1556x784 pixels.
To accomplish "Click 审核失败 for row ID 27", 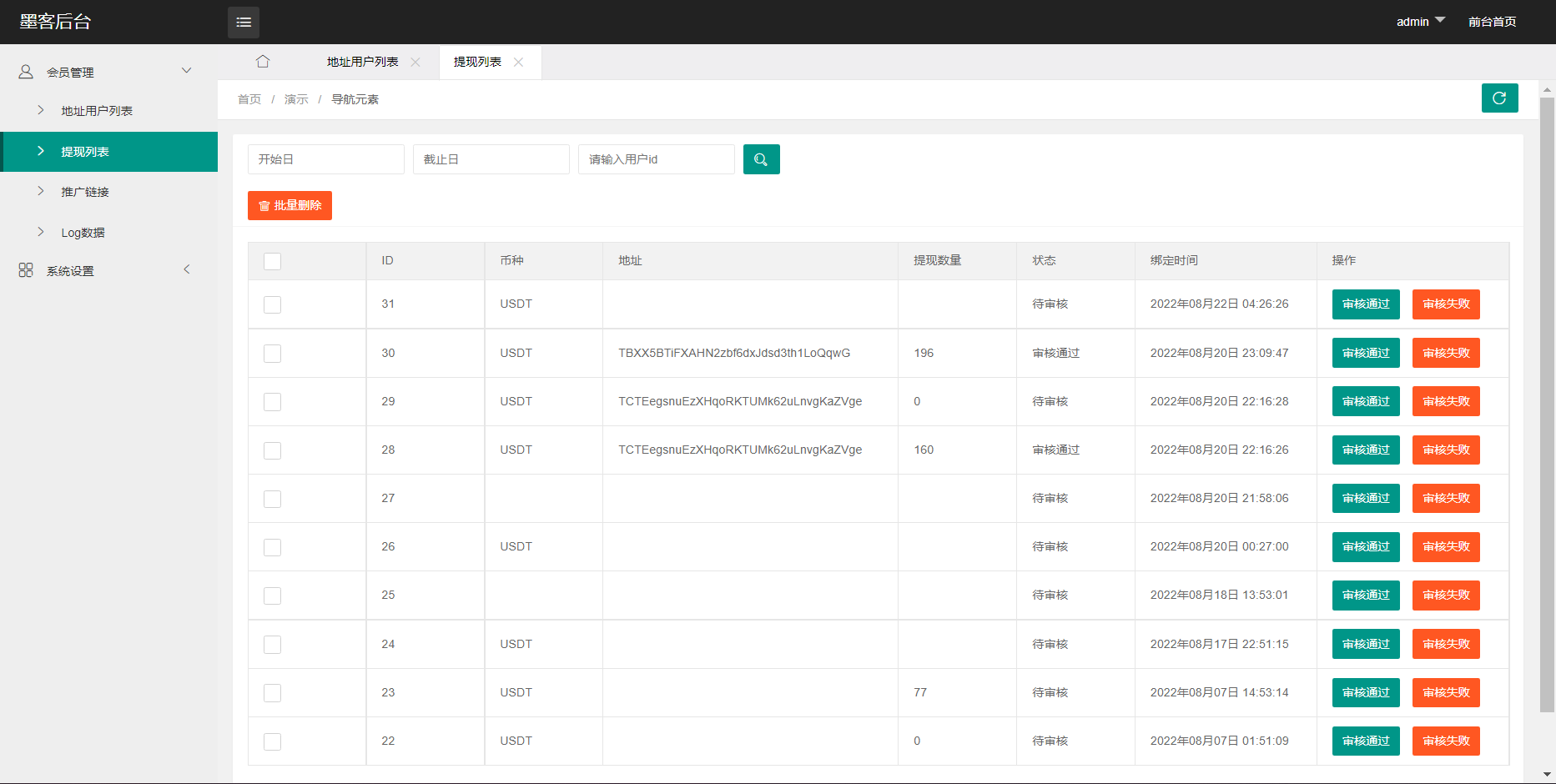I will [1446, 499].
